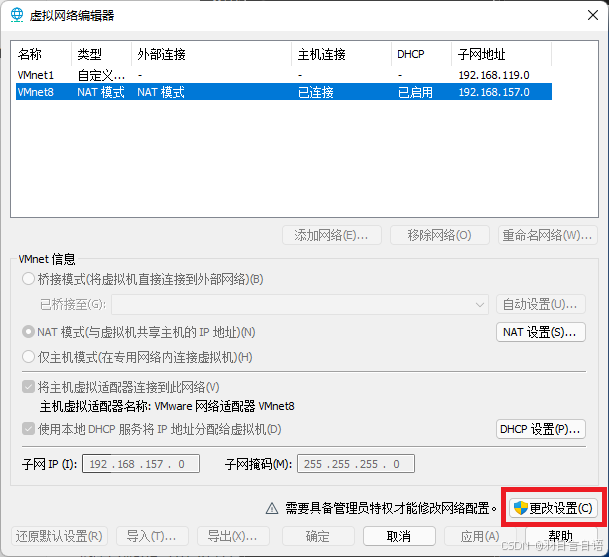Click subnet address 192.168.157.0
The image size is (609, 557).
click(x=494, y=92)
